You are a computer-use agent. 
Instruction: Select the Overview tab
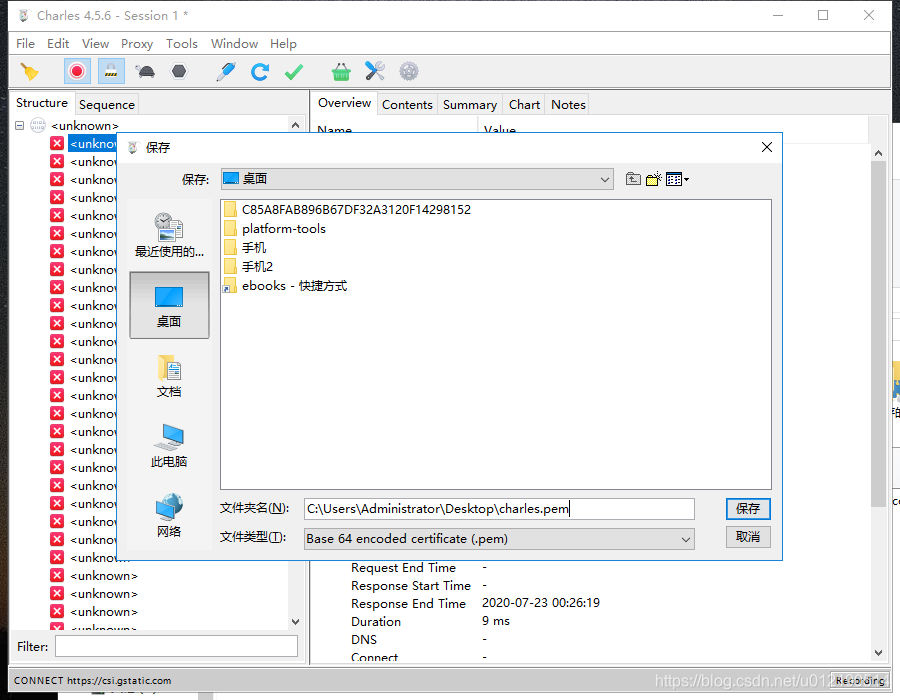coord(344,103)
